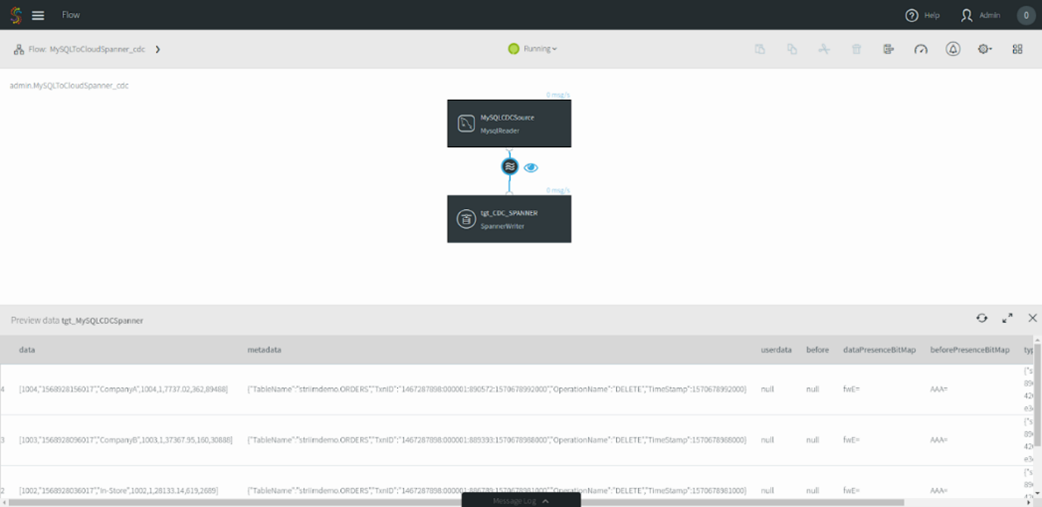Click the stream connector node circle
The image size is (1042, 507).
point(509,167)
